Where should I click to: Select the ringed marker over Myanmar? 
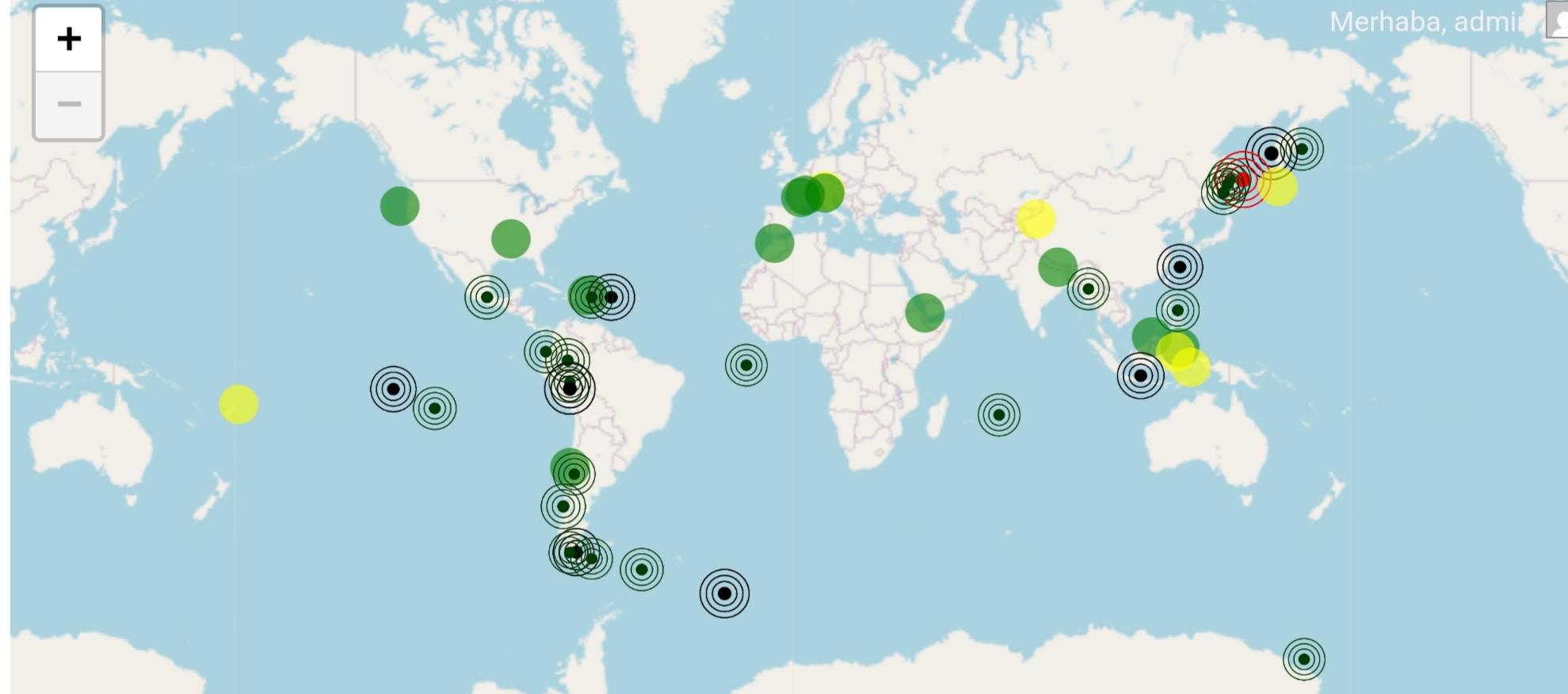click(1088, 289)
